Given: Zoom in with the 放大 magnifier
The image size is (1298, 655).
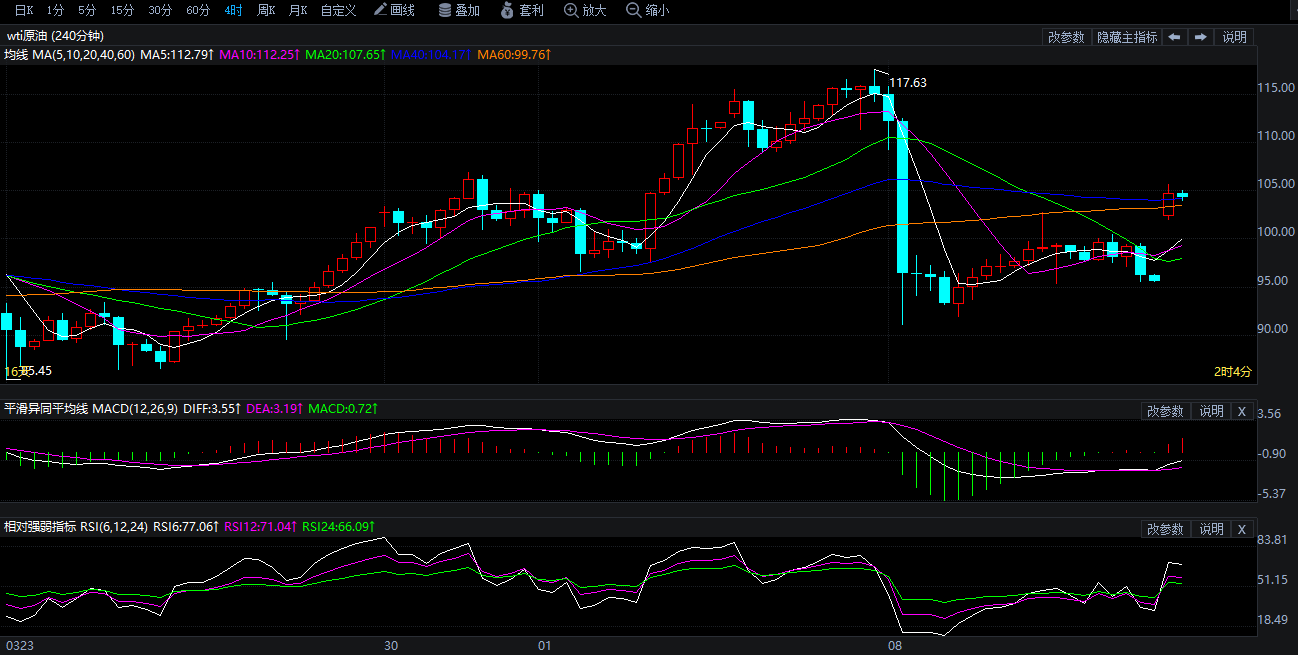Looking at the screenshot, I should tap(585, 10).
